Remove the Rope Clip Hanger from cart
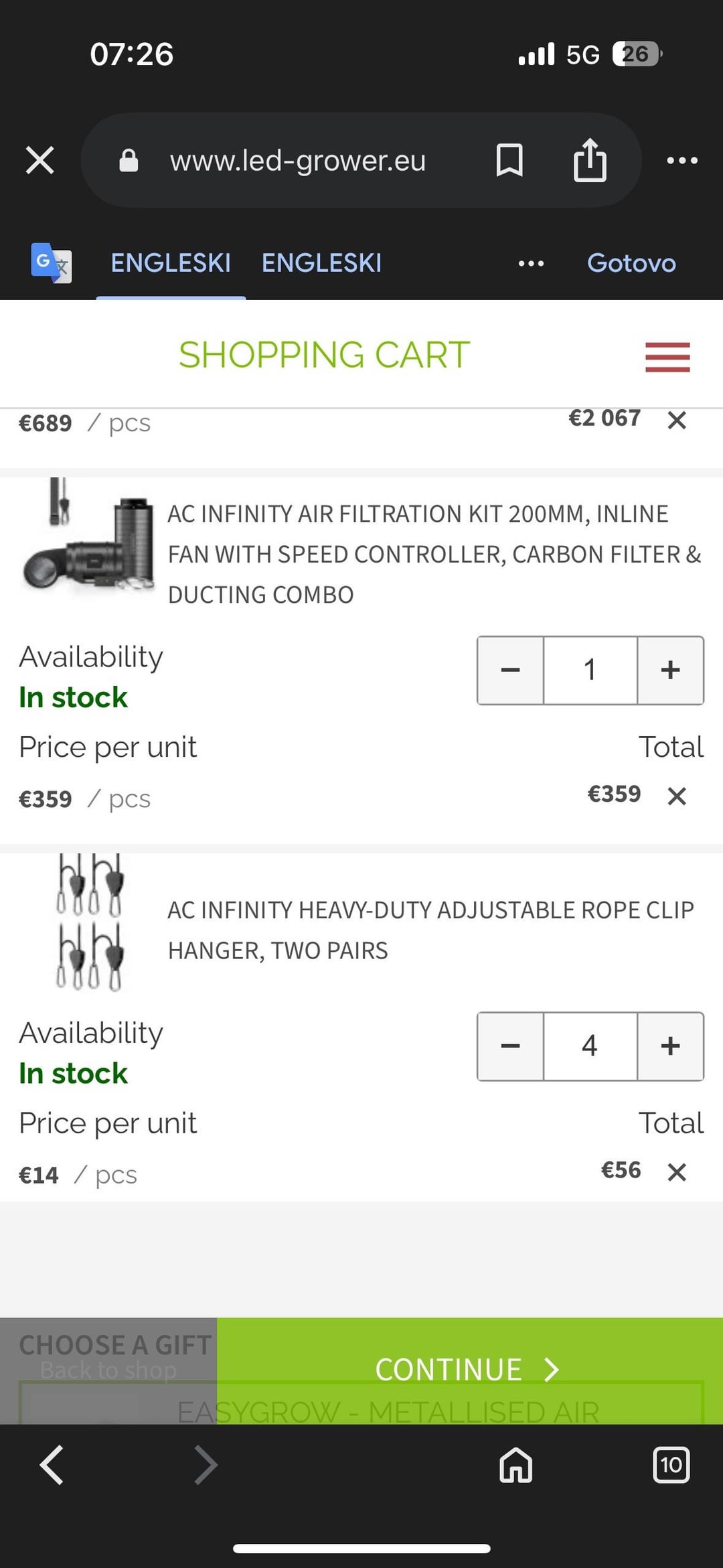 (677, 1171)
